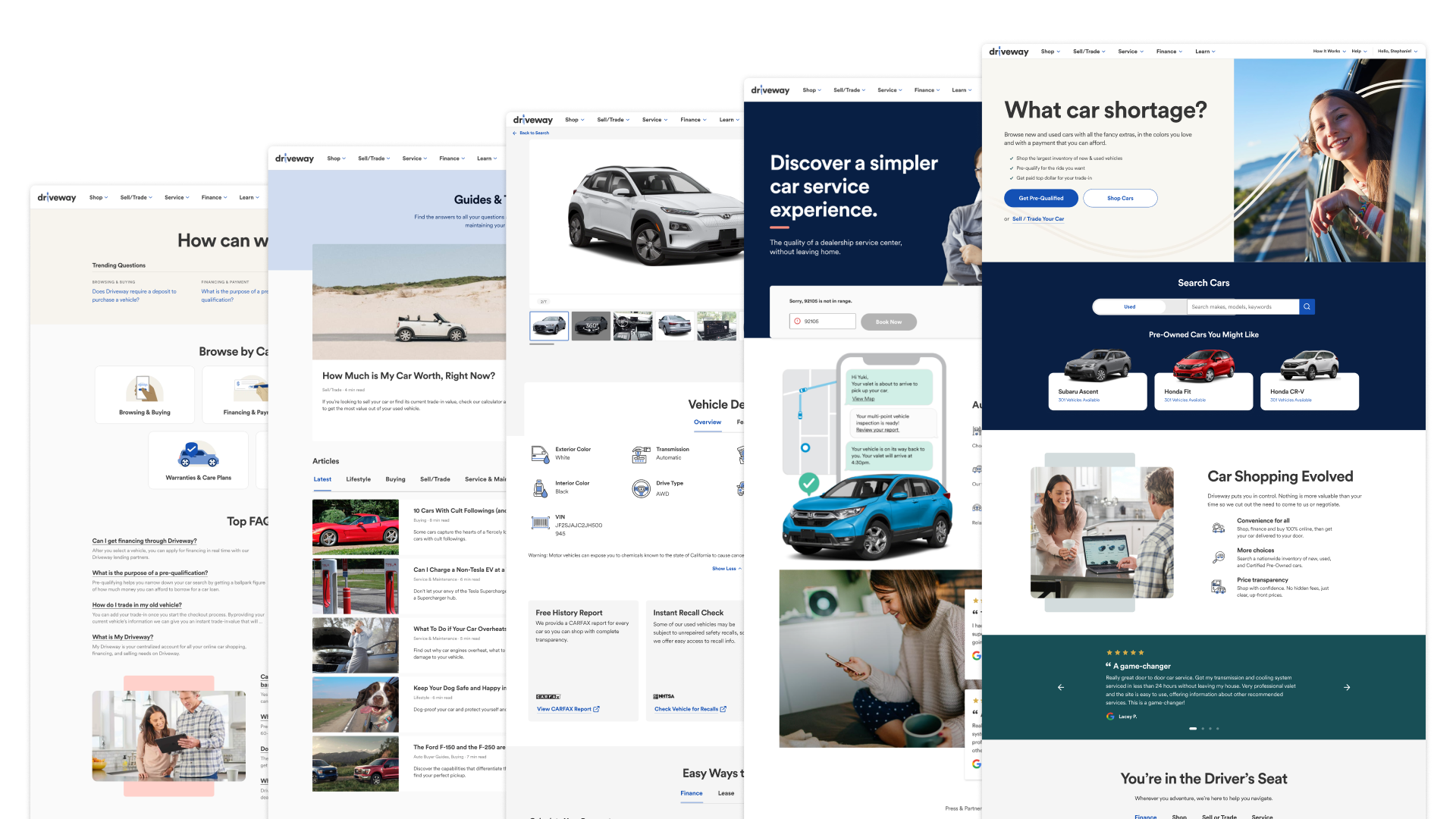Select the 360° view thumbnail
1456x819 pixels.
[x=591, y=326]
